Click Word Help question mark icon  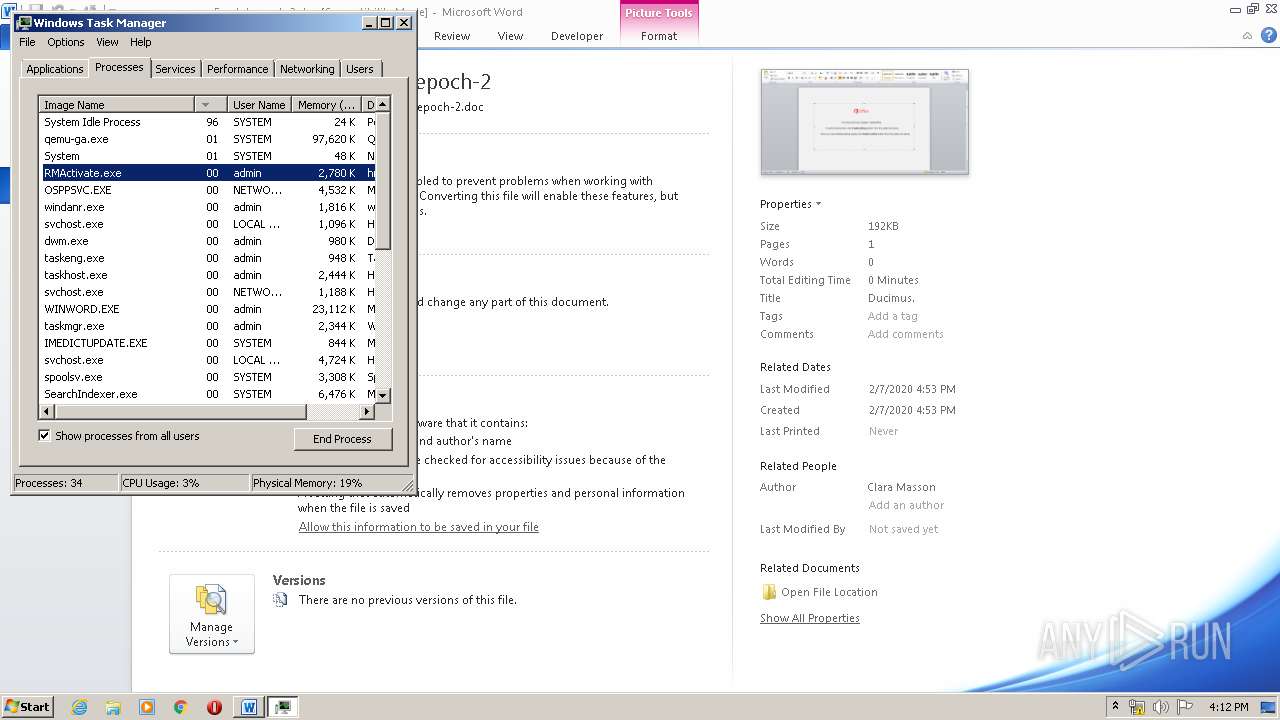1267,36
